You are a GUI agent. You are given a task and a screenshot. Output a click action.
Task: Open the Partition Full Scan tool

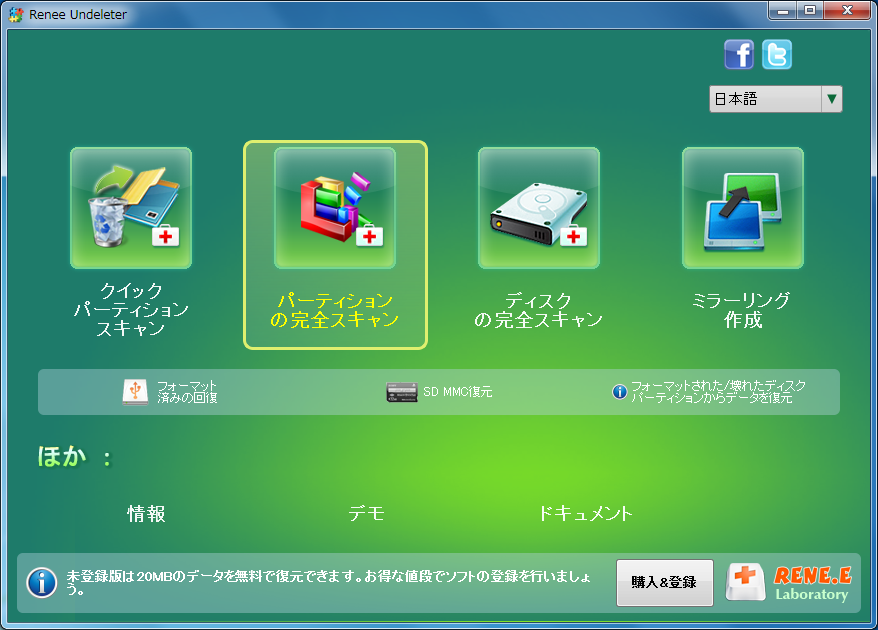coord(334,207)
